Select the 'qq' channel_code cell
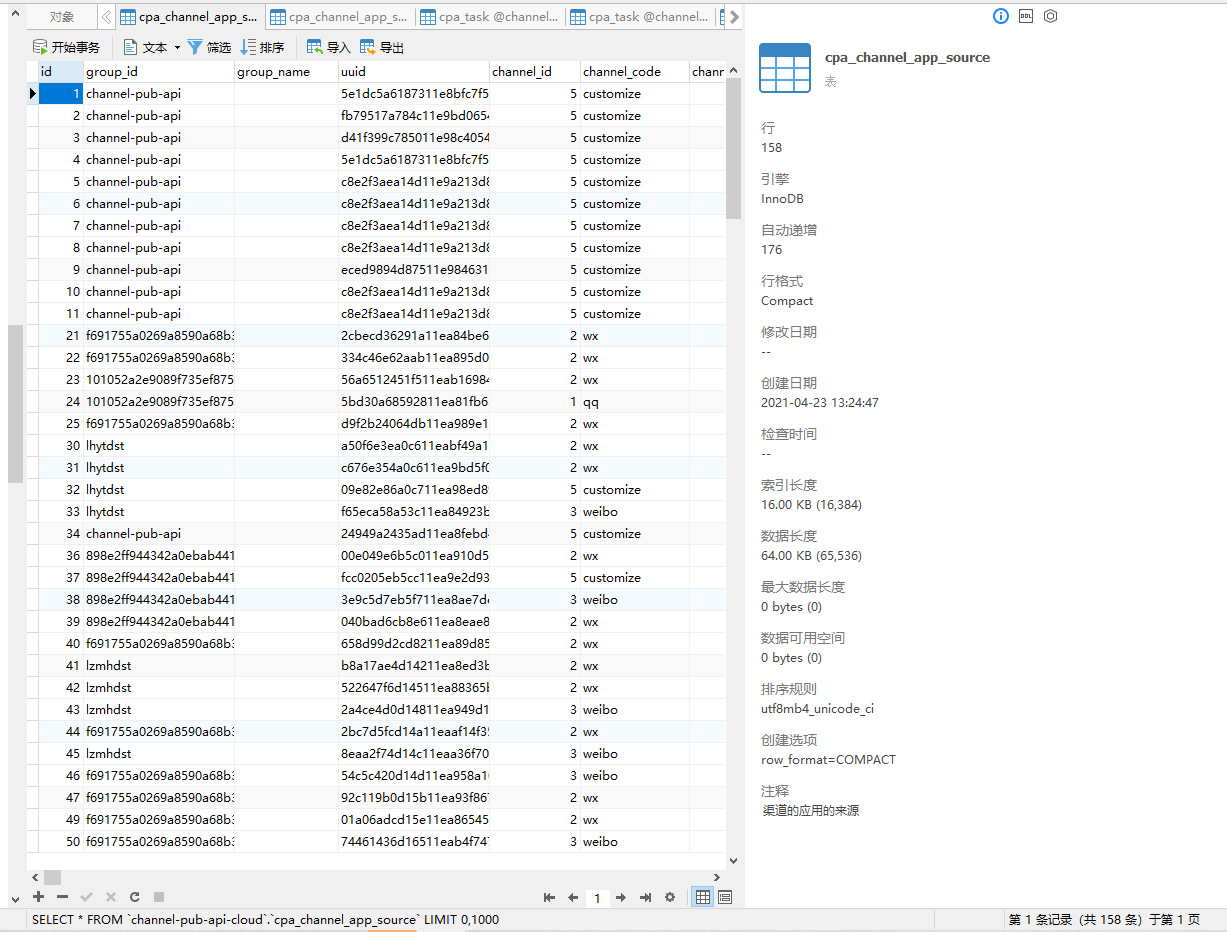1227x932 pixels. click(x=635, y=402)
